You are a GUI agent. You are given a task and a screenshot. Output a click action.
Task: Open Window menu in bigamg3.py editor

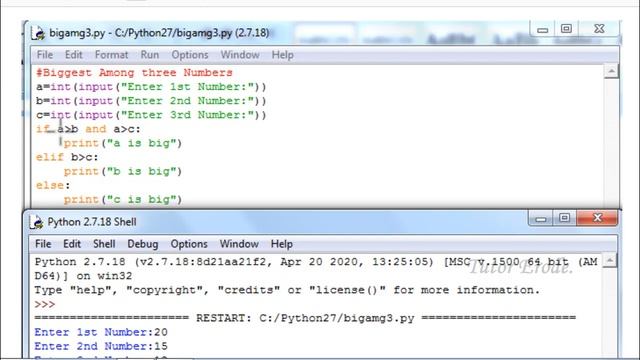[x=240, y=55]
